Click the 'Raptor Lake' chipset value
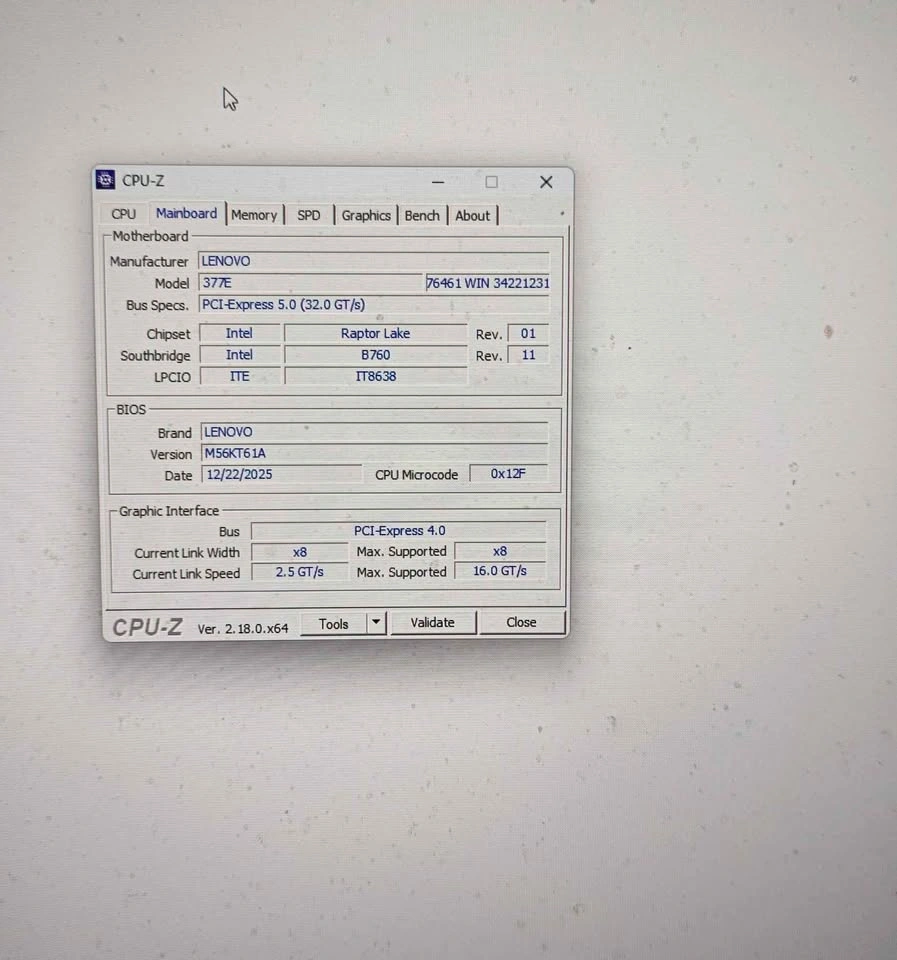The width and height of the screenshot is (897, 960). point(375,333)
